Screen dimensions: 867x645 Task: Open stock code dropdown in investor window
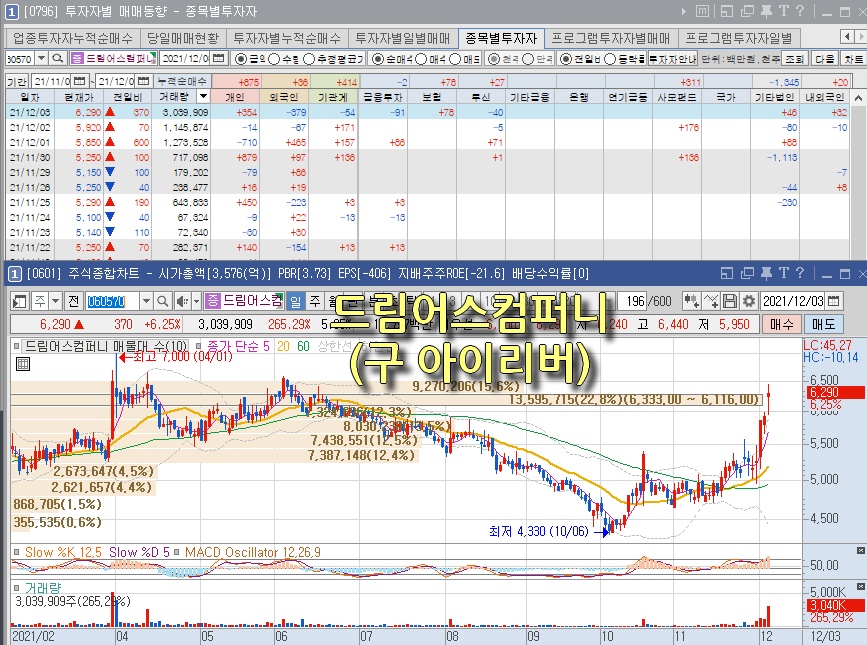(x=41, y=58)
